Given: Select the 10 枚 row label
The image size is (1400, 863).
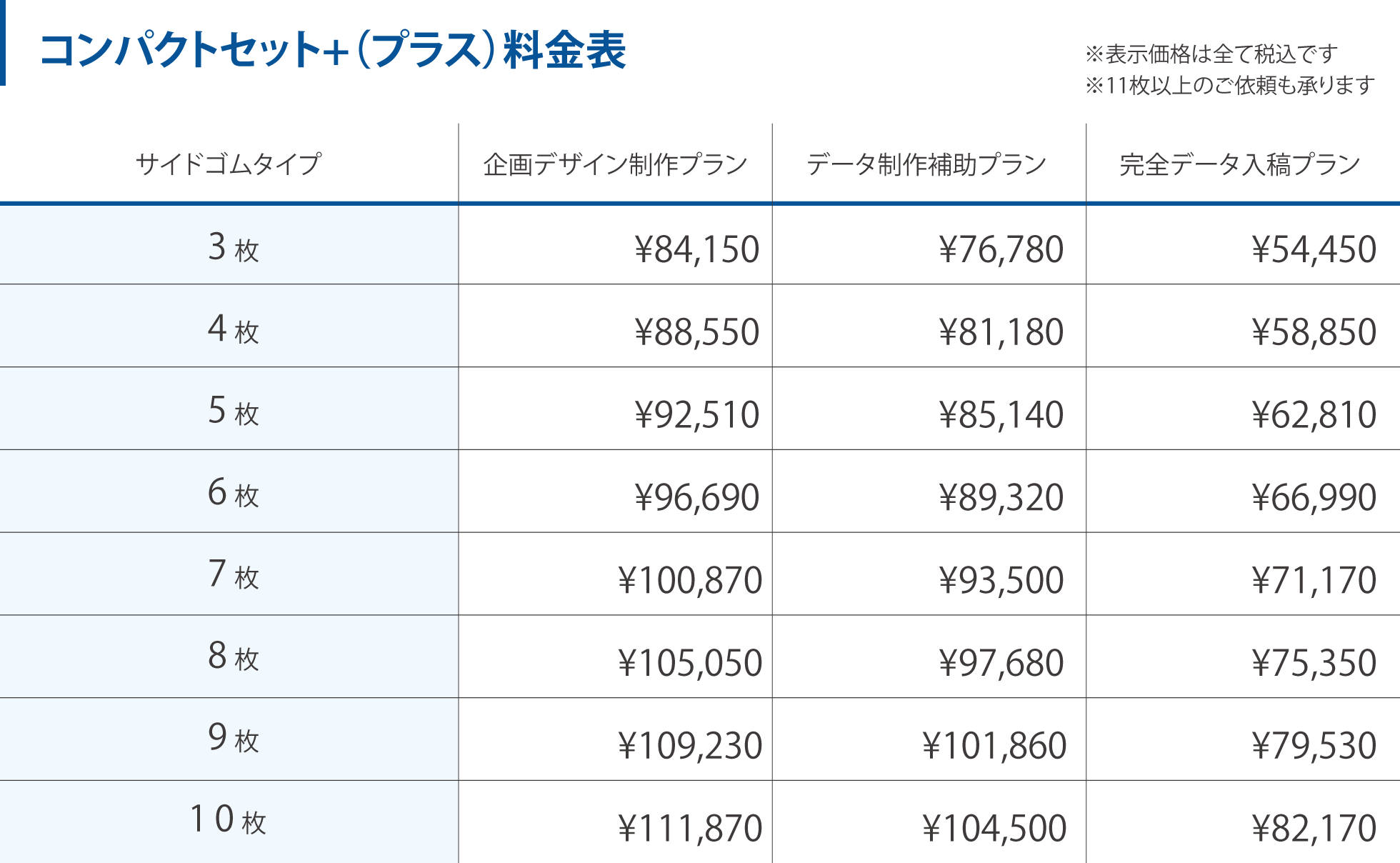Looking at the screenshot, I should point(229,819).
